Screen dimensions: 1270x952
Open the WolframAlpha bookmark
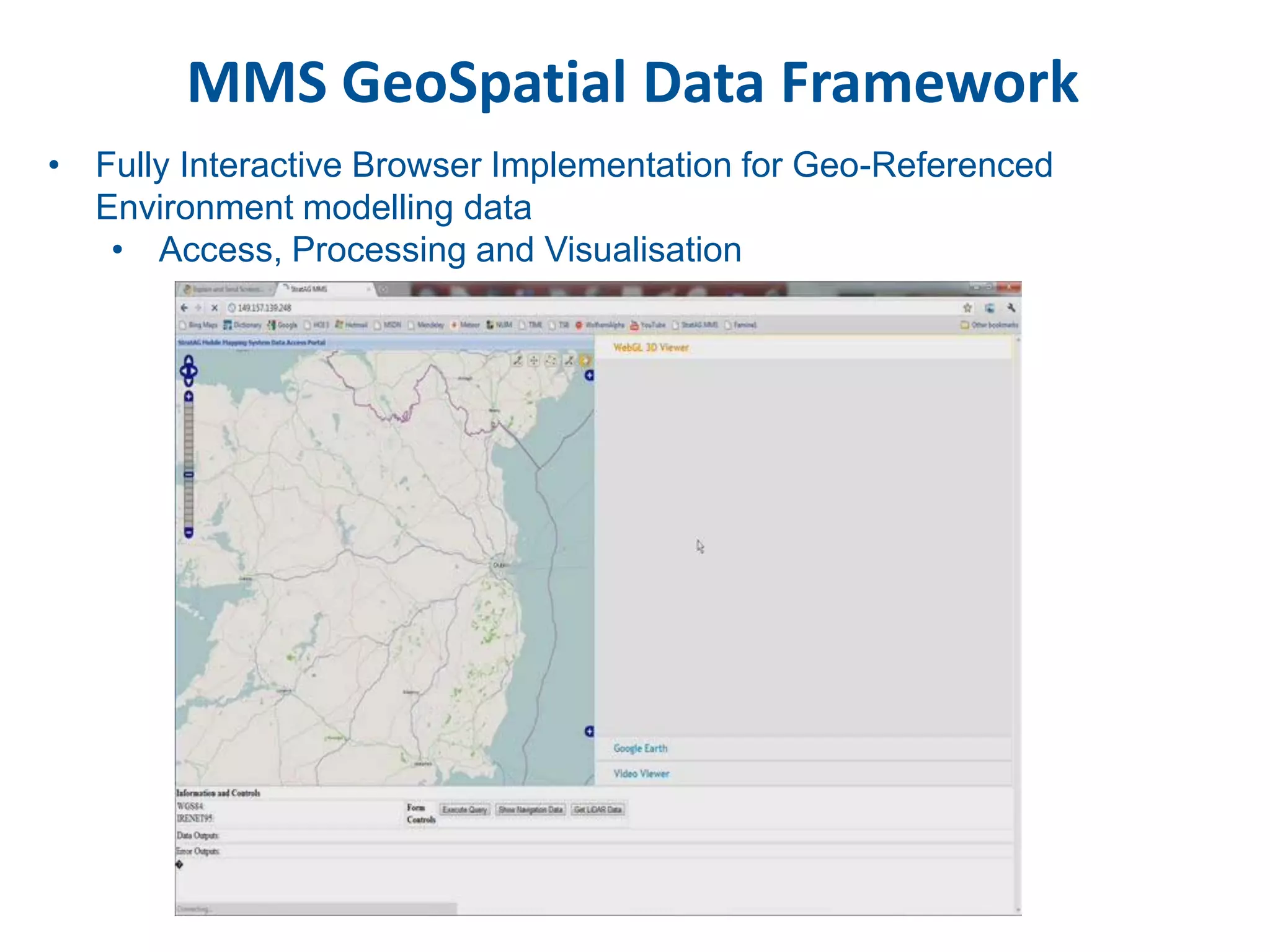[x=600, y=325]
